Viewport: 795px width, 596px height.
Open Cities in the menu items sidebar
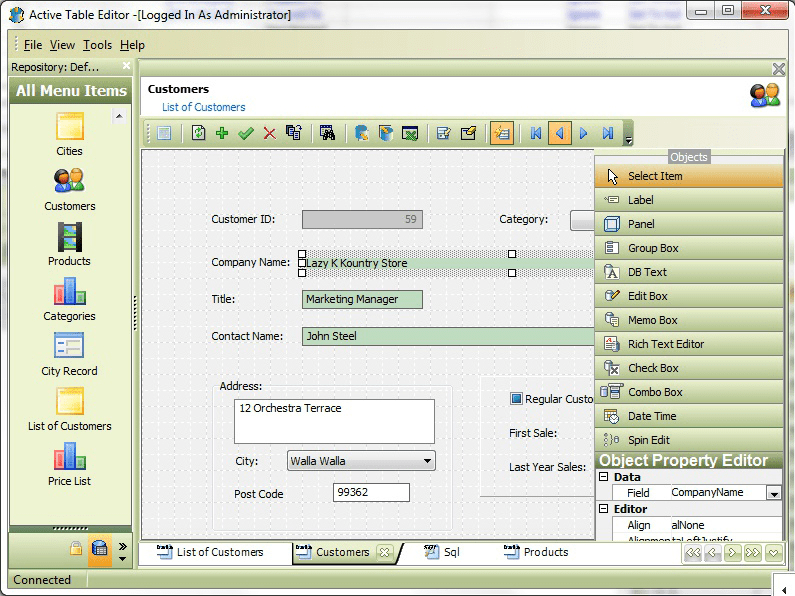pyautogui.click(x=69, y=134)
